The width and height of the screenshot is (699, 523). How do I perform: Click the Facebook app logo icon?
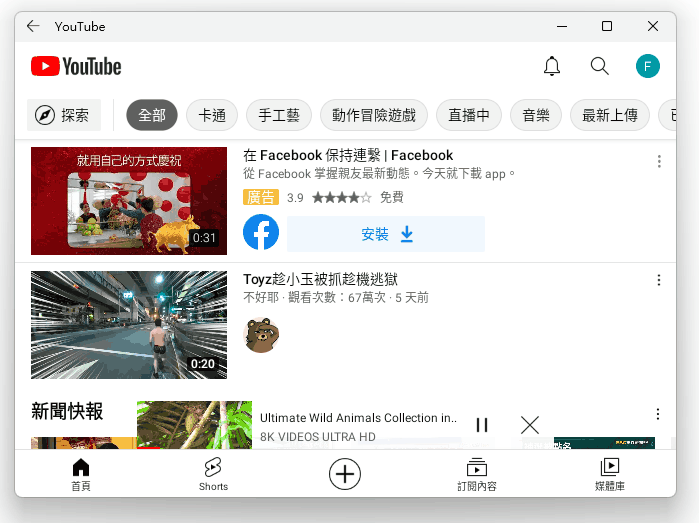point(261,232)
